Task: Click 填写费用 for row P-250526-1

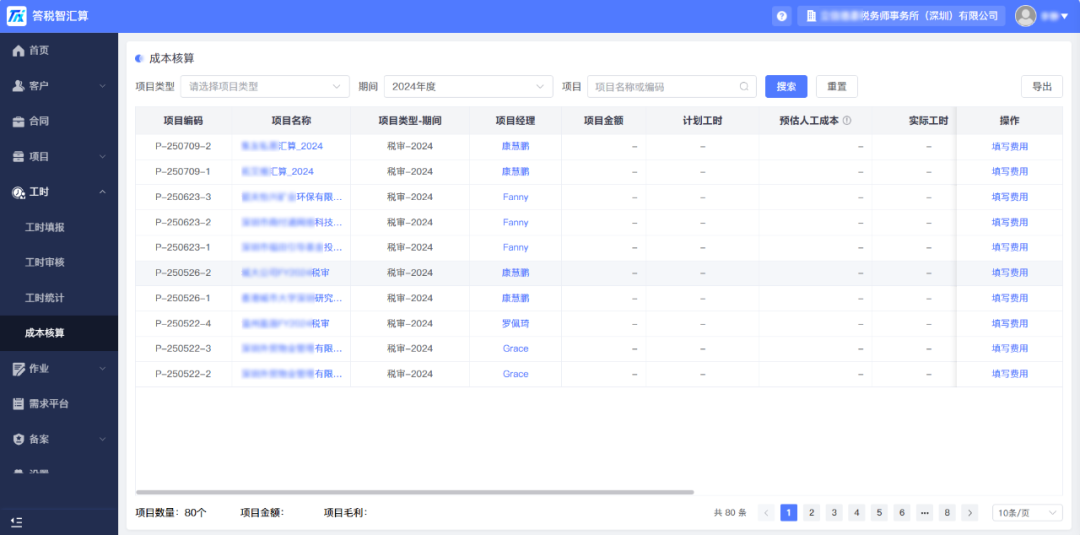Action: [x=1009, y=298]
